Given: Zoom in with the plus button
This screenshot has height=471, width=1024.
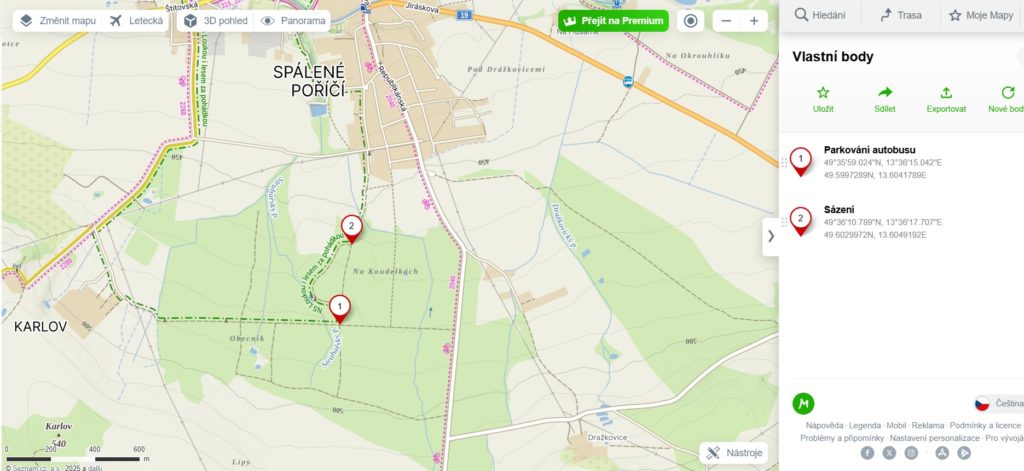Looking at the screenshot, I should (x=754, y=21).
